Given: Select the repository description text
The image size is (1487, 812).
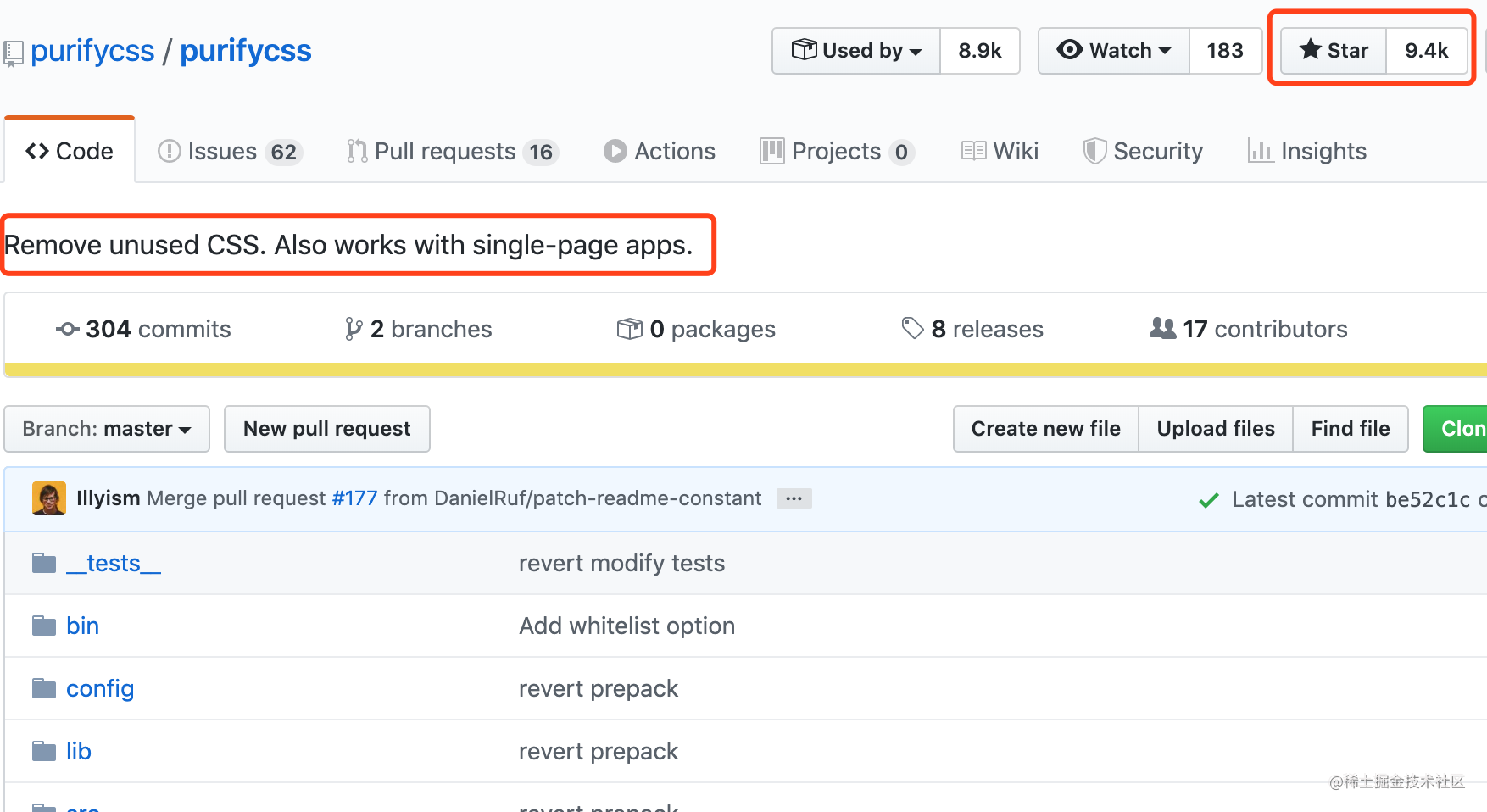Looking at the screenshot, I should click(348, 245).
